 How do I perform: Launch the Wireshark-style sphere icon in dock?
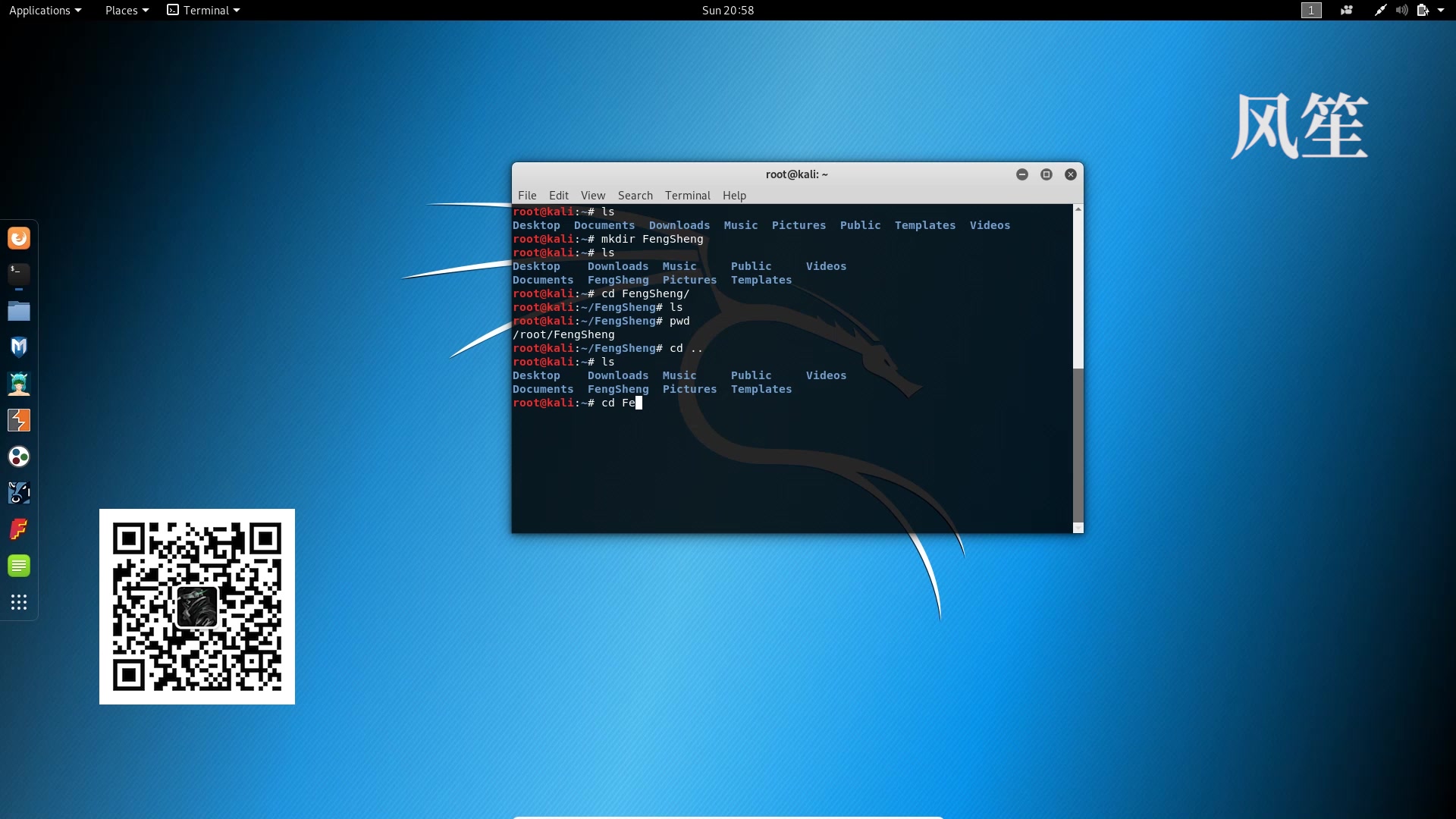click(19, 456)
